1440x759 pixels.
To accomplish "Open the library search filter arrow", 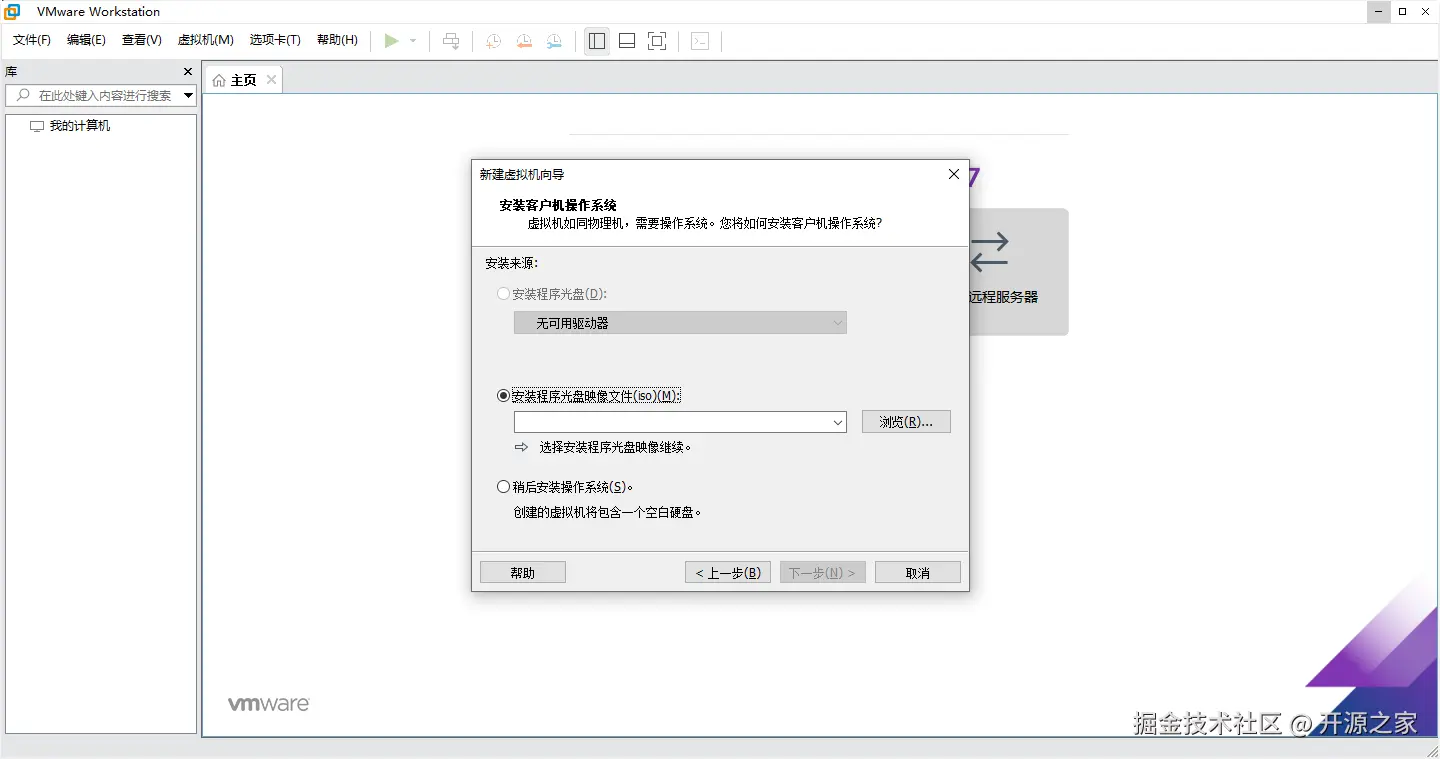I will pos(188,95).
